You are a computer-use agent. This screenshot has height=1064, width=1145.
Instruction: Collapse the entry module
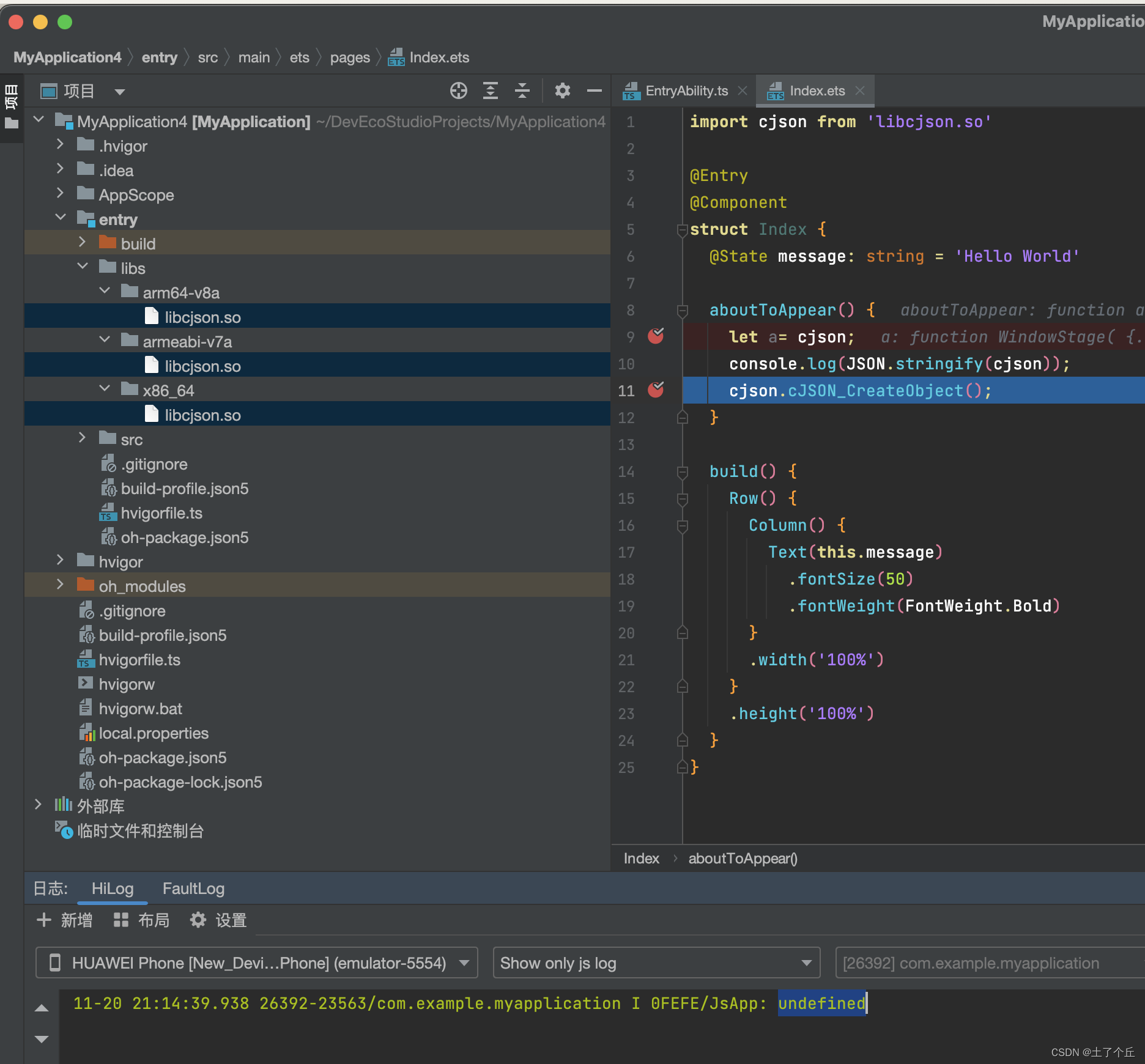point(60,218)
